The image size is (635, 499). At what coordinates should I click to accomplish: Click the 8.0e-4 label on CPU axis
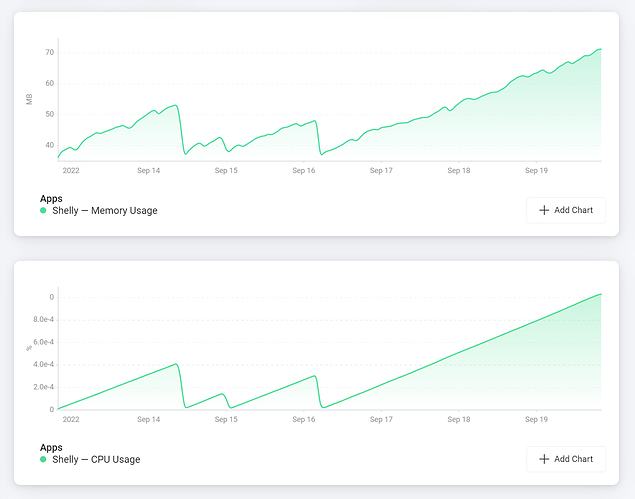pyautogui.click(x=43, y=320)
